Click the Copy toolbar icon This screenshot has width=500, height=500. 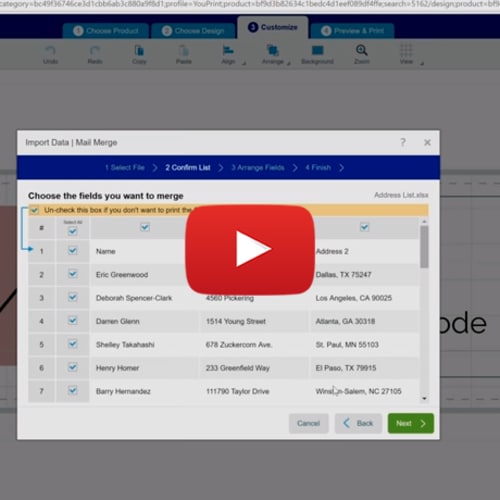[139, 51]
